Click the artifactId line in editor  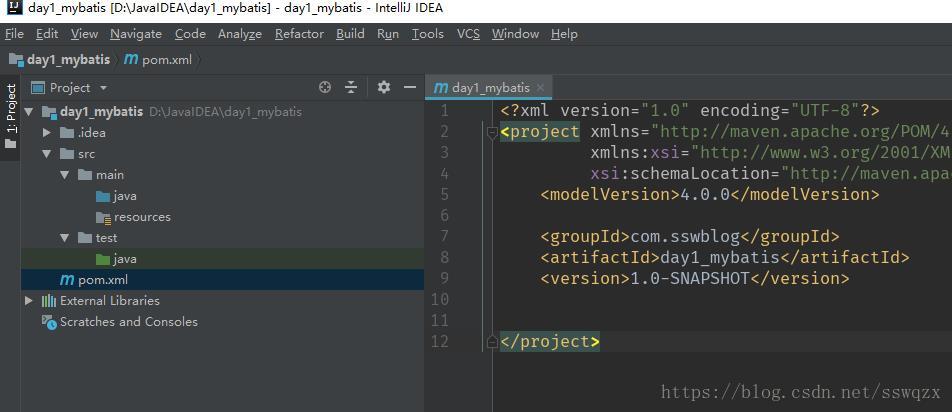click(x=725, y=258)
